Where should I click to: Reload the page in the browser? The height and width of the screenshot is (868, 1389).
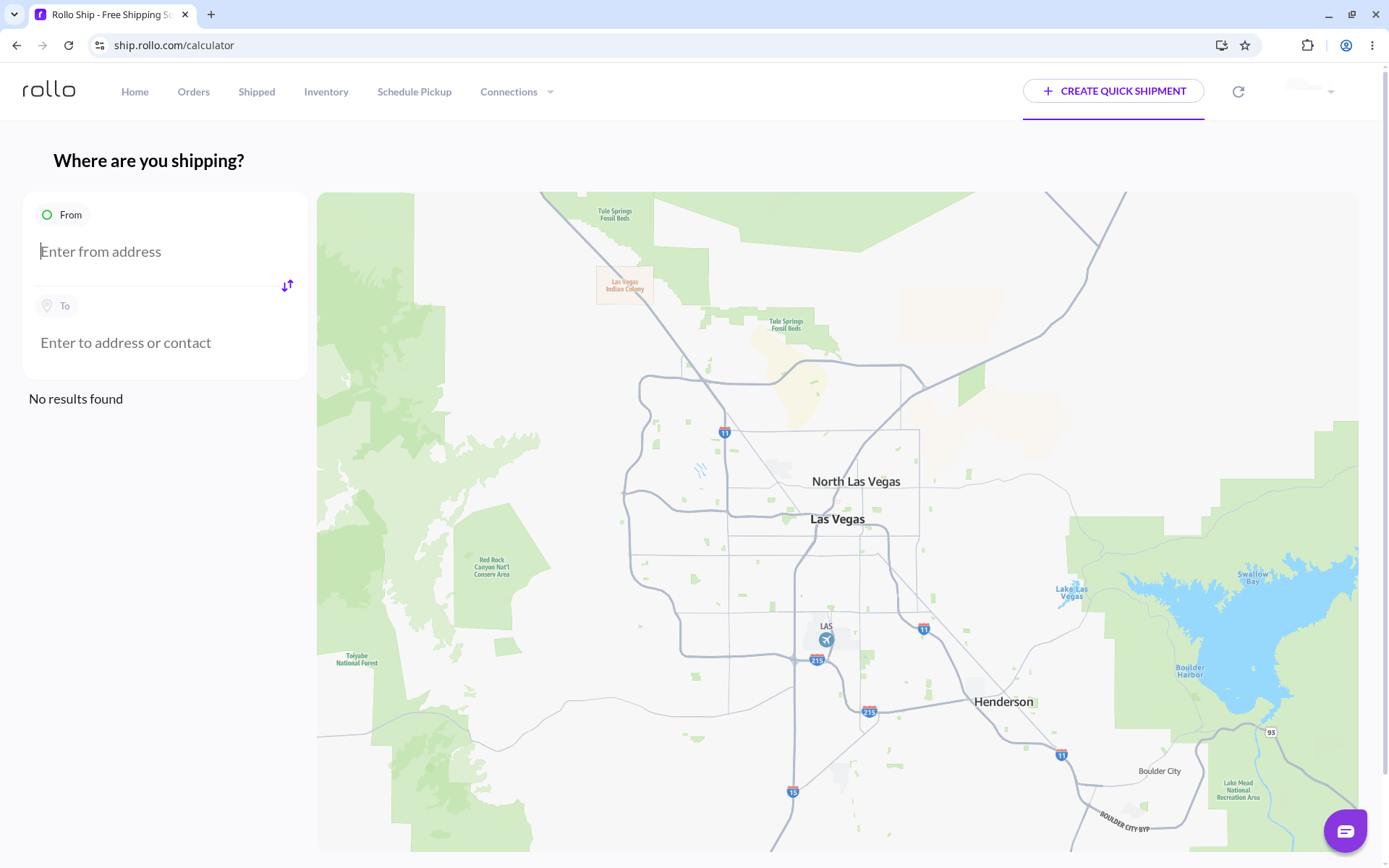(69, 46)
